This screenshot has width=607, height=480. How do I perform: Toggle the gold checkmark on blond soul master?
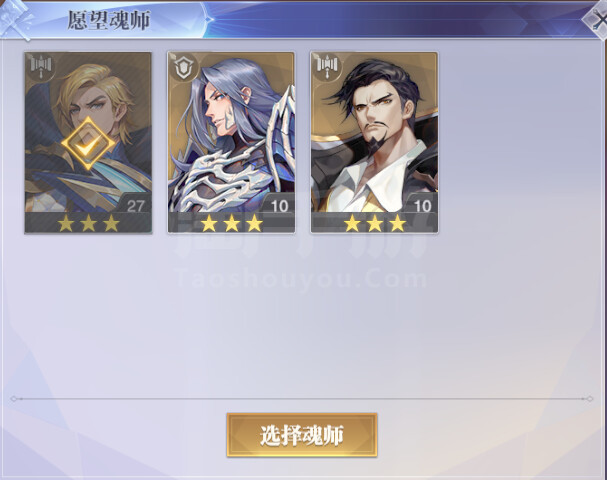click(88, 144)
